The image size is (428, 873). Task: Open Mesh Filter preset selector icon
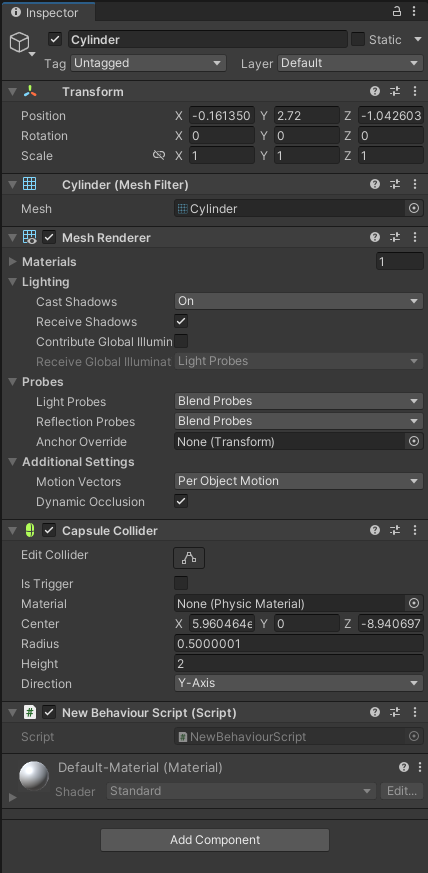point(395,184)
